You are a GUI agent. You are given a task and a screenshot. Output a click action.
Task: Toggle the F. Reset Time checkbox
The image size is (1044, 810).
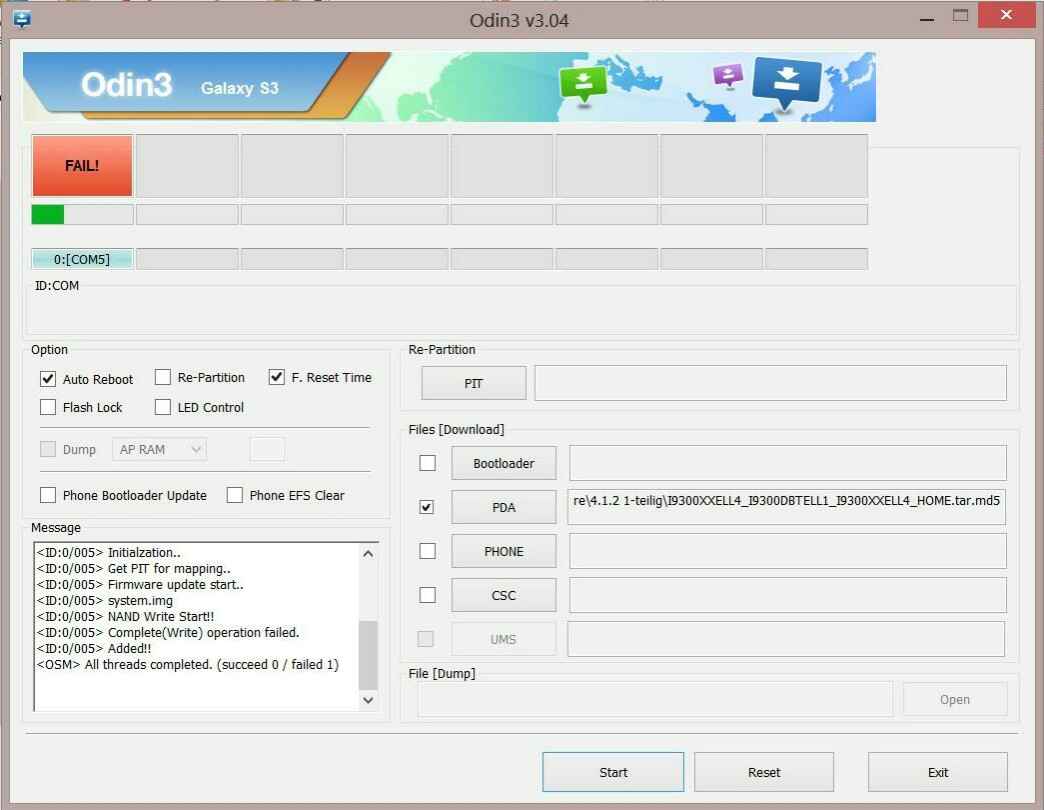pyautogui.click(x=277, y=378)
